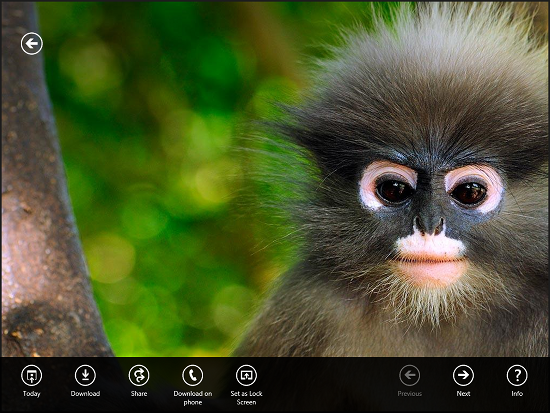550x413 pixels.
Task: Go back using the circled left arrow
Action: pos(32,44)
